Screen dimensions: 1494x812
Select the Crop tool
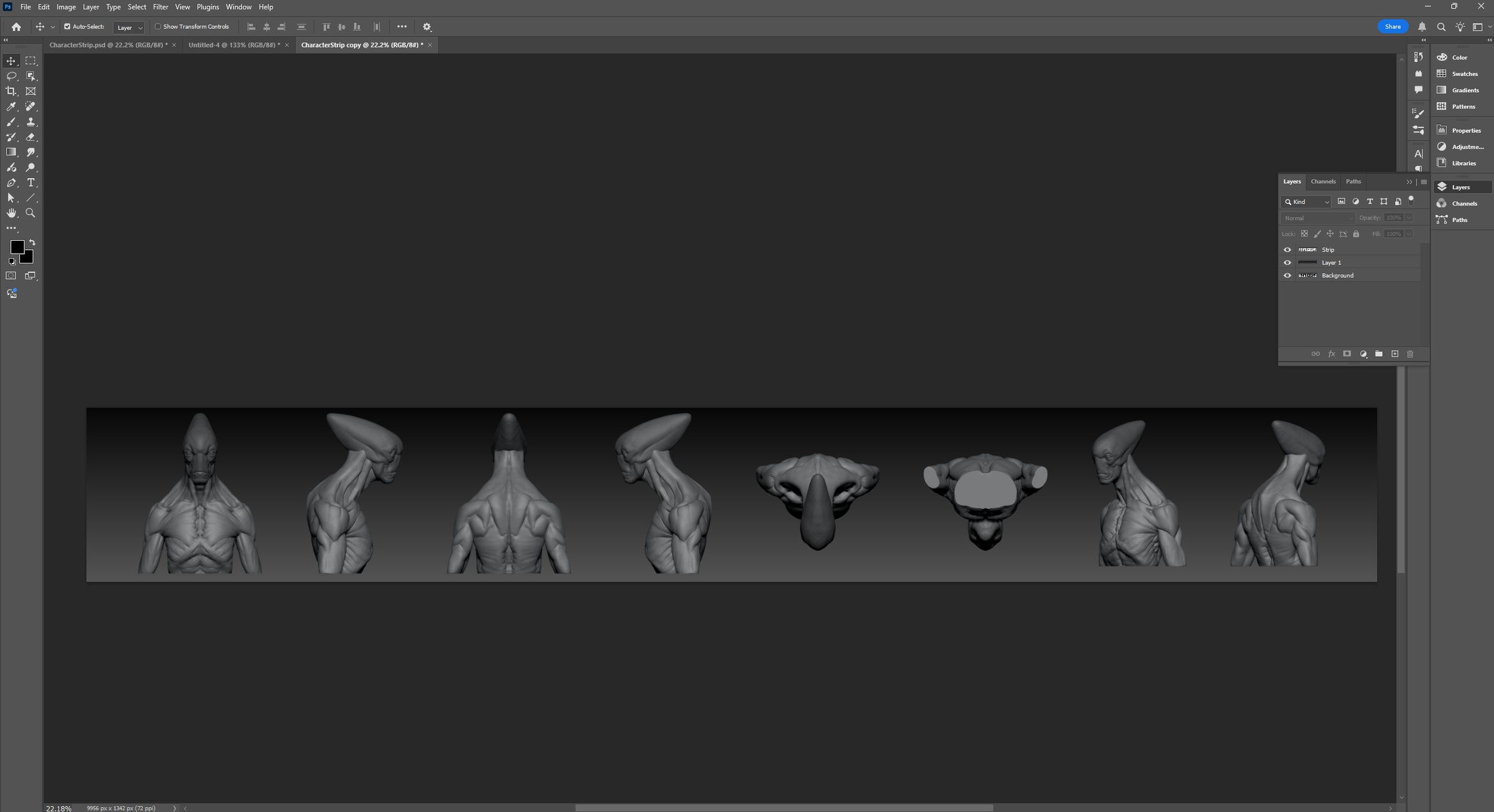[11, 91]
